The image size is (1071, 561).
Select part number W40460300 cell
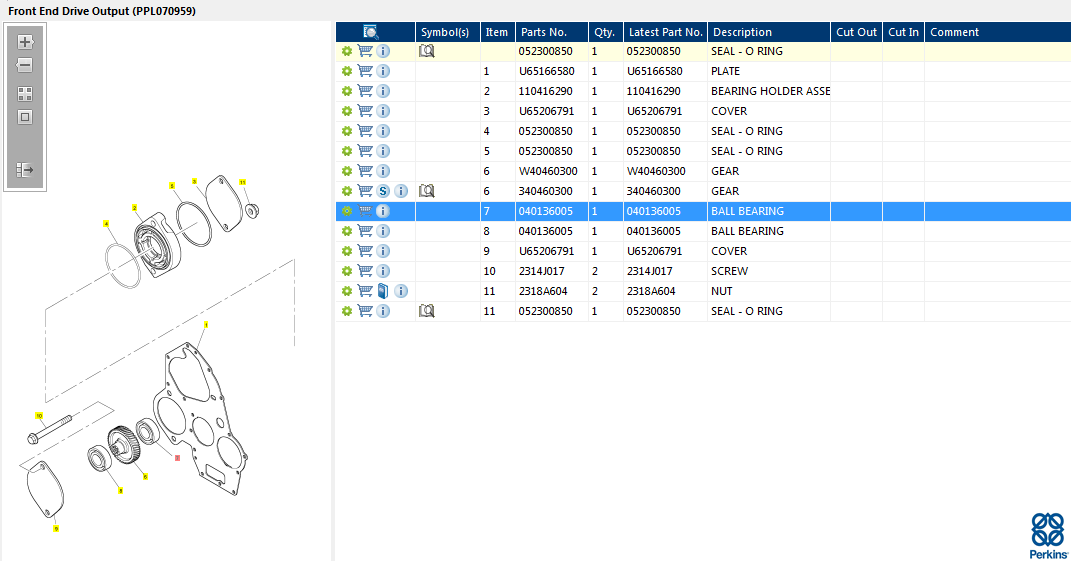(x=547, y=171)
